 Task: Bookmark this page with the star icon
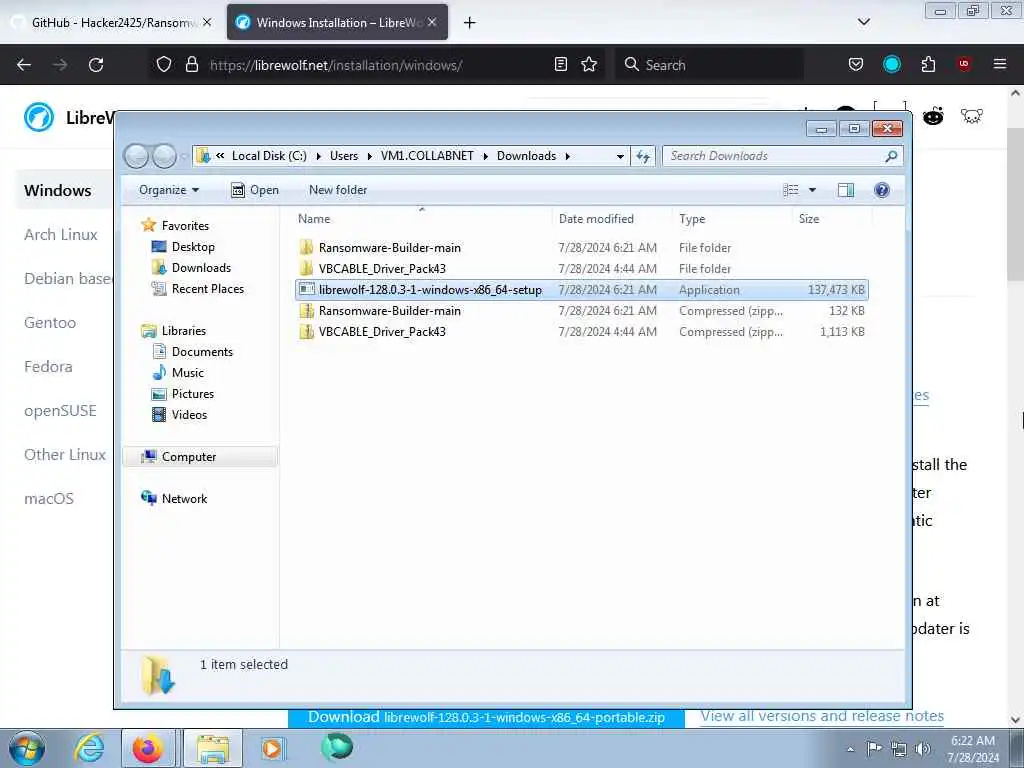[x=589, y=64]
